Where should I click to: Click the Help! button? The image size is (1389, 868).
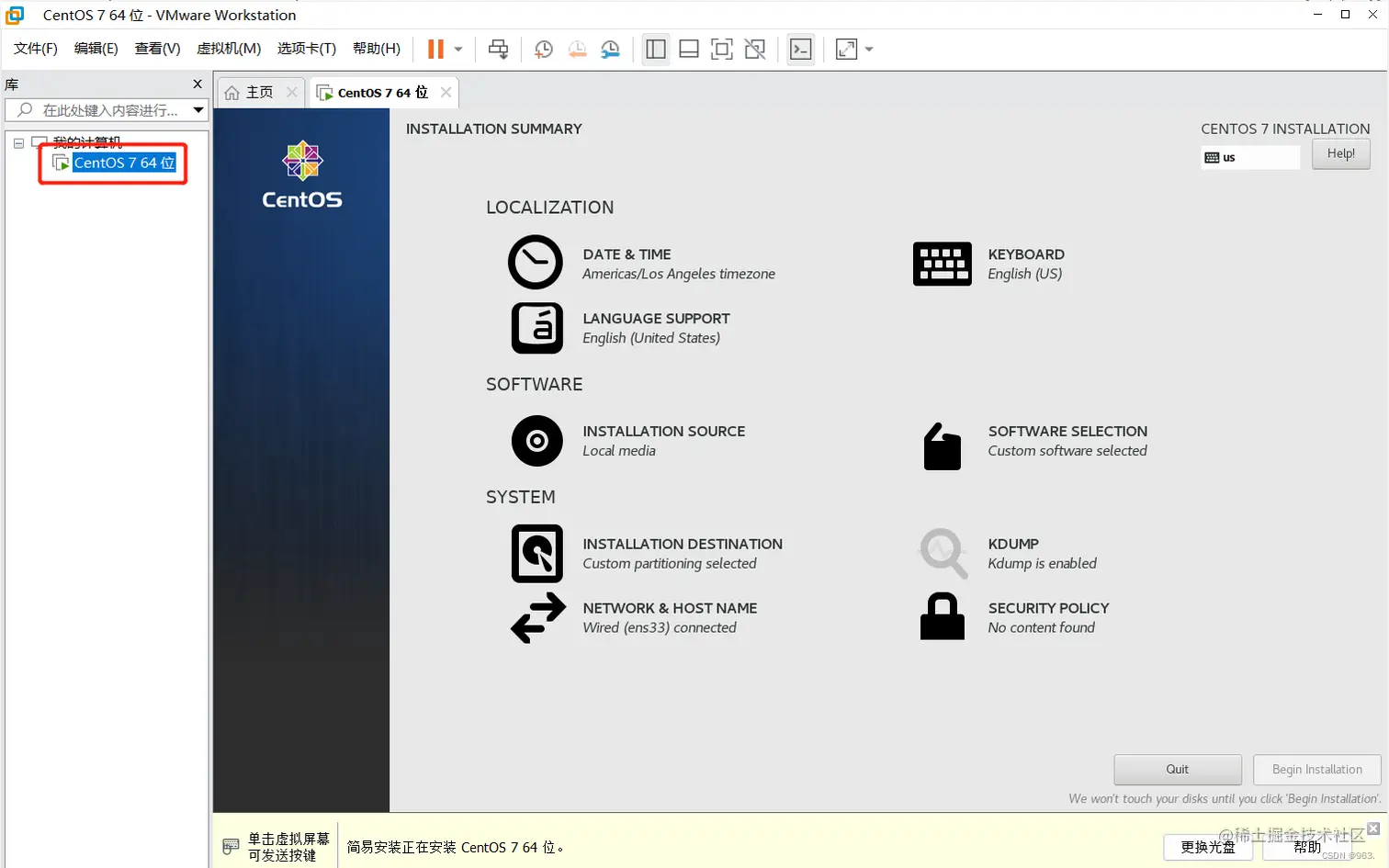click(1341, 154)
